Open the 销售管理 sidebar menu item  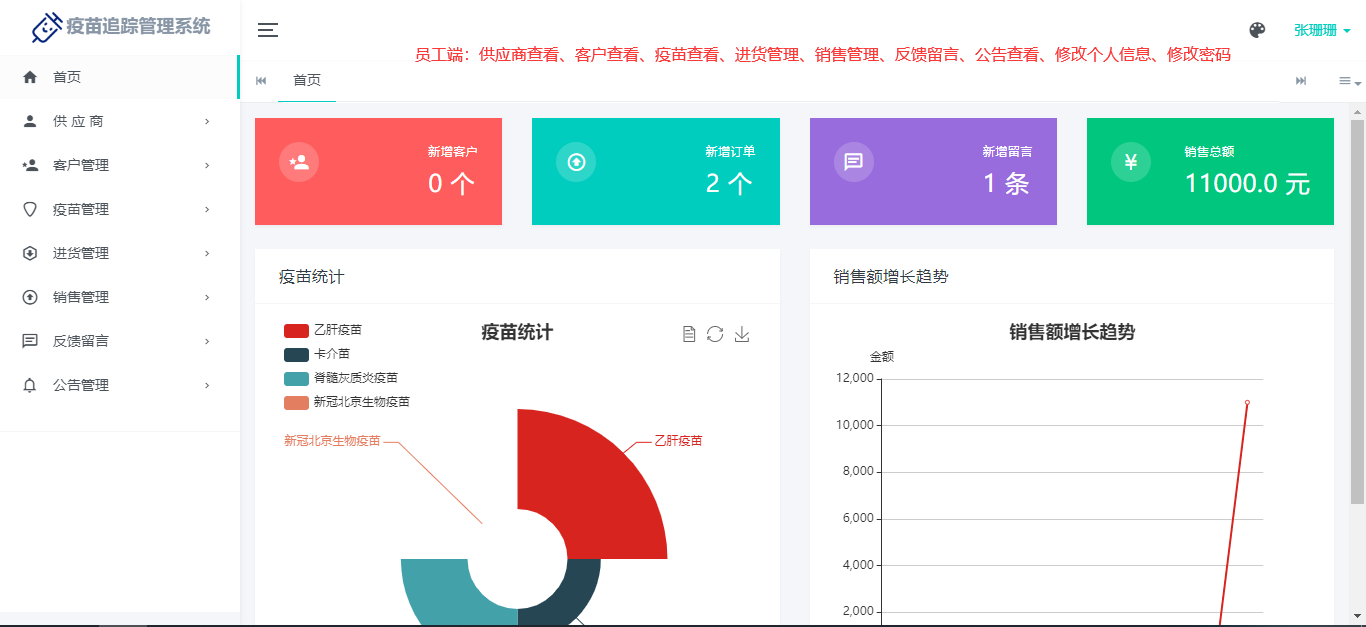click(120, 297)
